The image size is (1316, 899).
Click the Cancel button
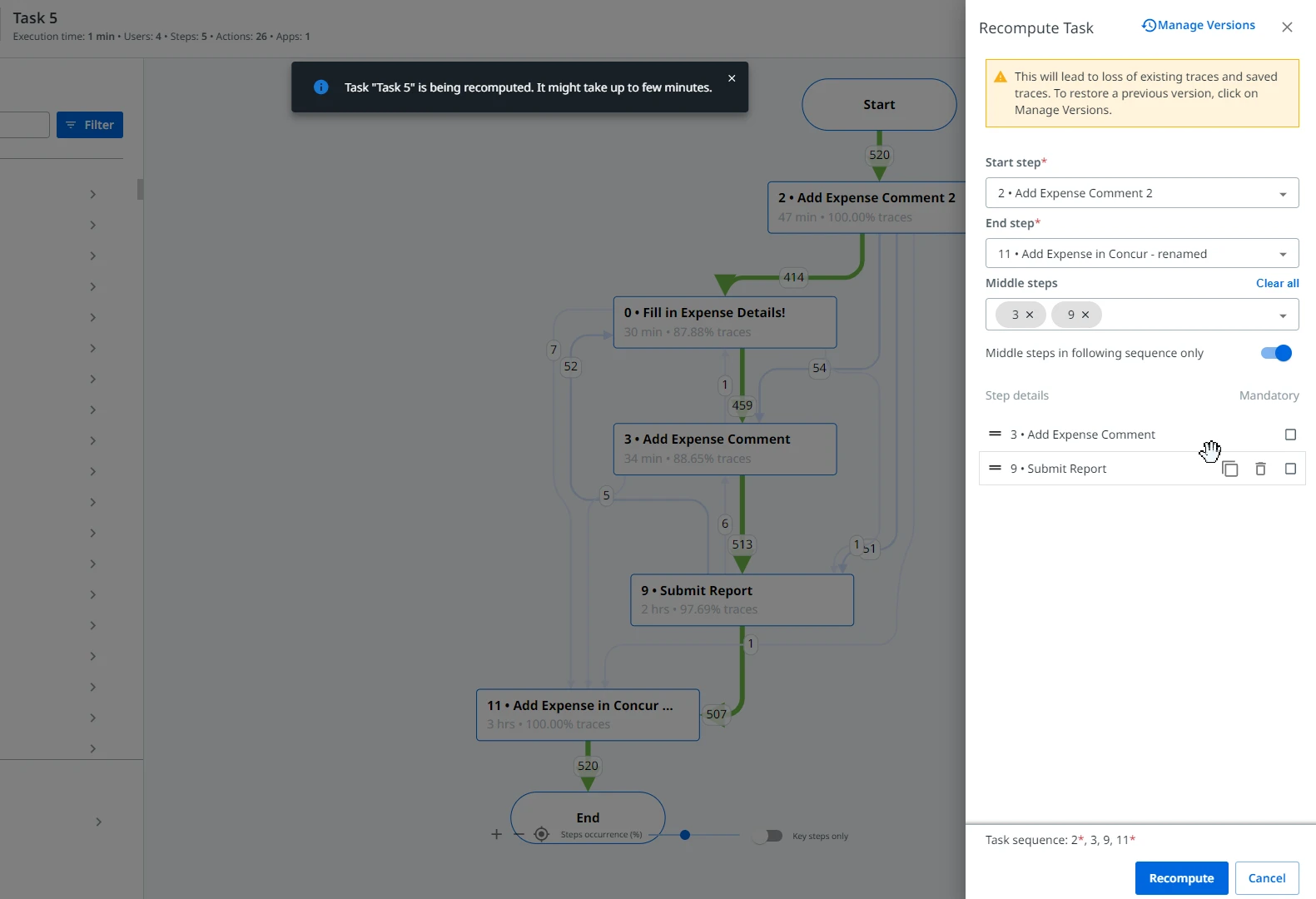pyautogui.click(x=1267, y=878)
